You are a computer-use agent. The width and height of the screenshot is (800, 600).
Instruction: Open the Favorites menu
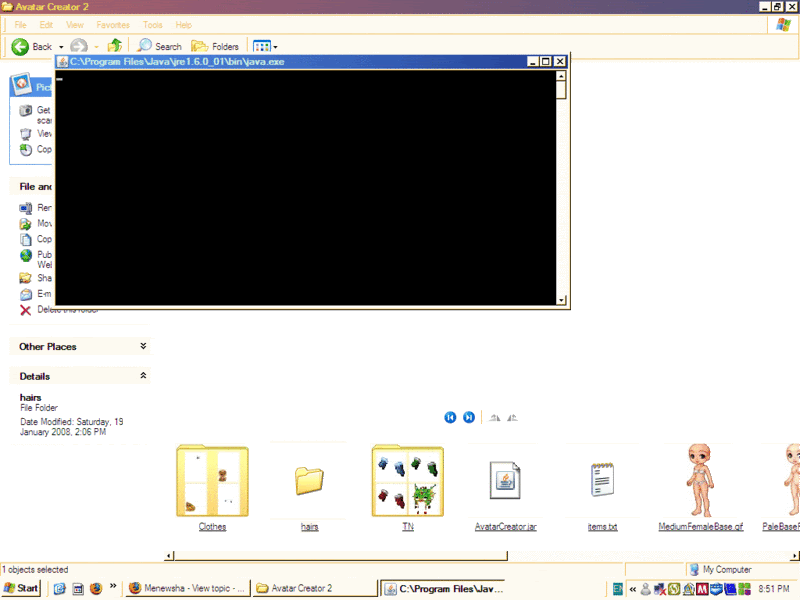pyautogui.click(x=113, y=24)
